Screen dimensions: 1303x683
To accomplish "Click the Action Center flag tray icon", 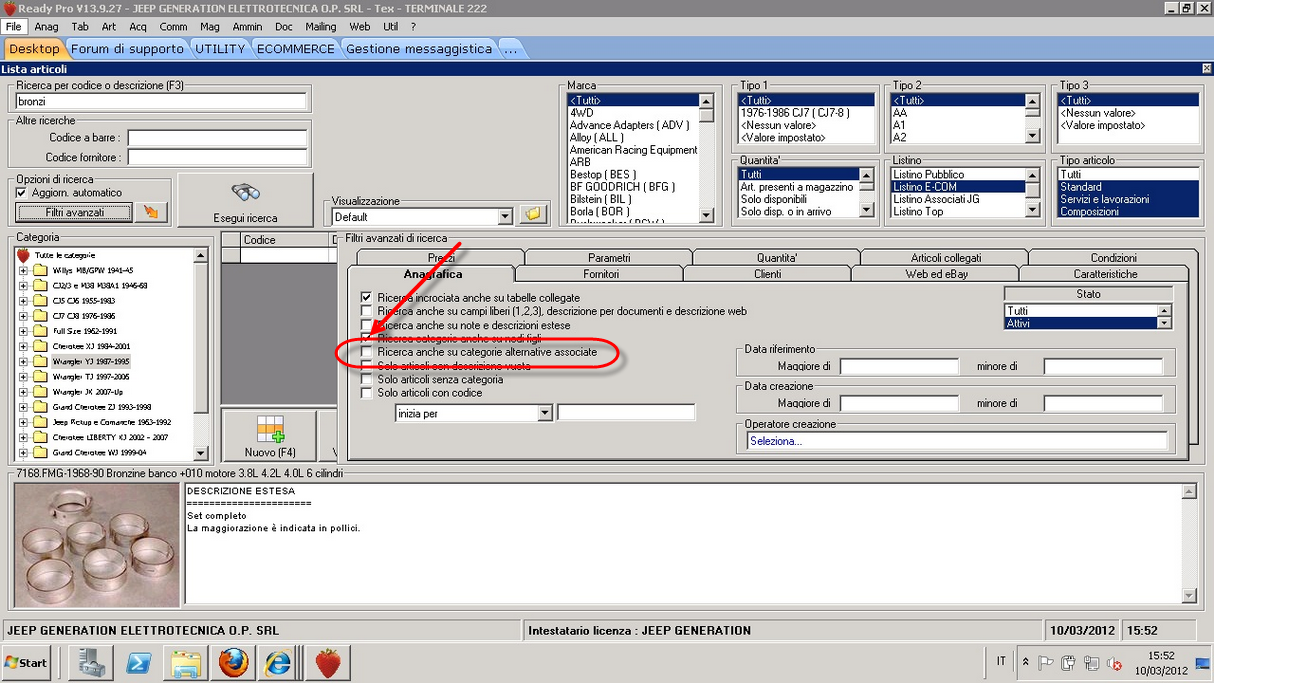I will point(1047,662).
